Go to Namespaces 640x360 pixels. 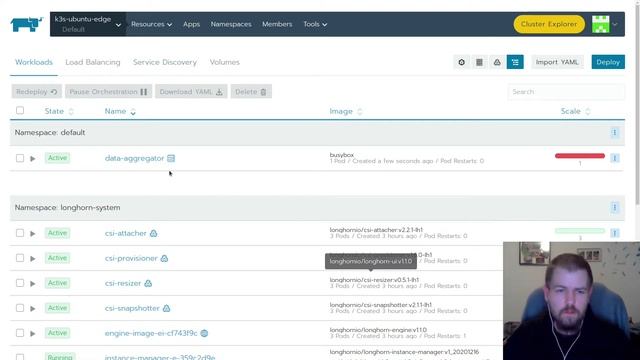pyautogui.click(x=231, y=24)
